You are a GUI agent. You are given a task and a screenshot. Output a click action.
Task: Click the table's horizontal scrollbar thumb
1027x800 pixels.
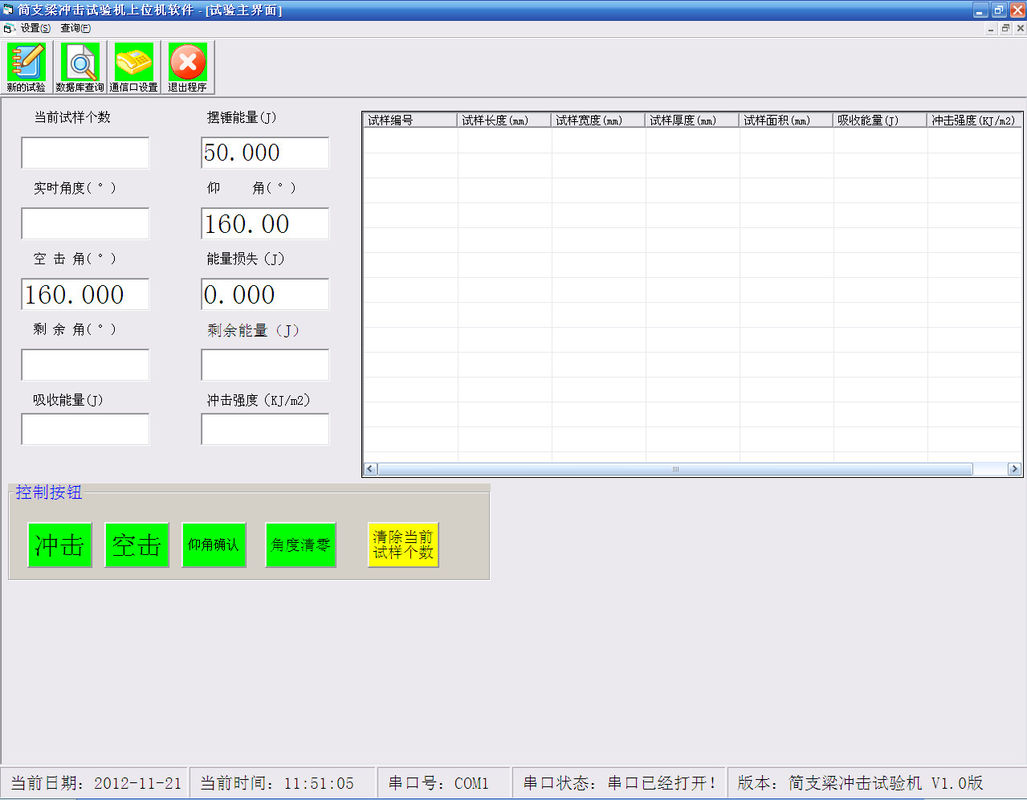pyautogui.click(x=675, y=469)
